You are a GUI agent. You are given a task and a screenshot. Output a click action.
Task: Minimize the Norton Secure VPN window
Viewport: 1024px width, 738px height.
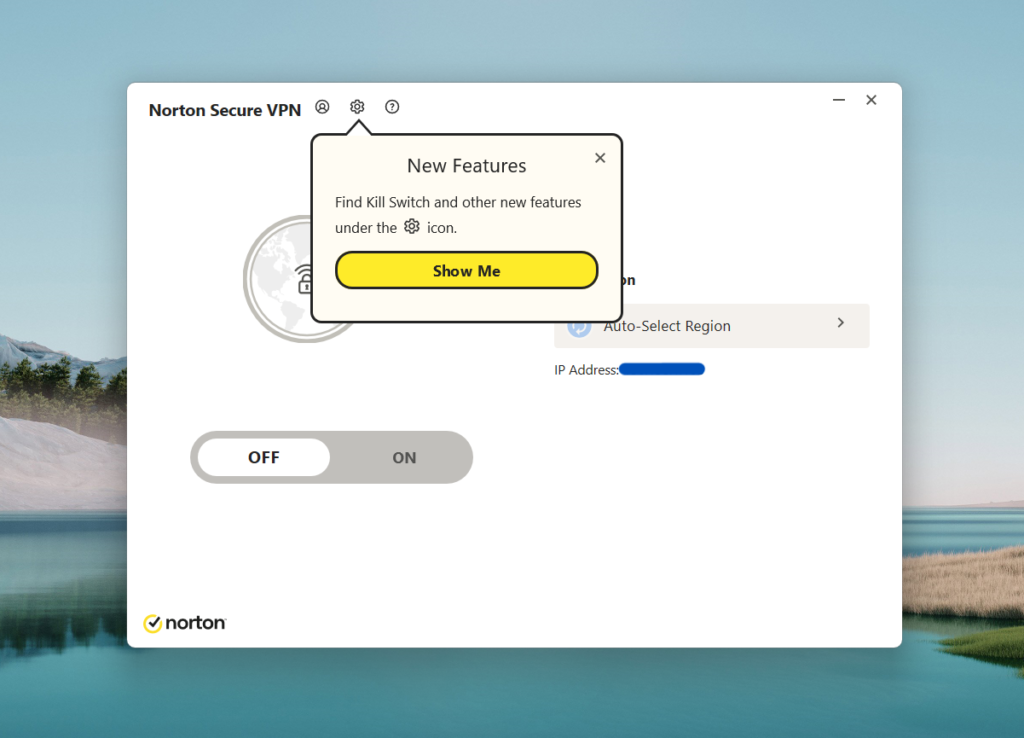(x=838, y=100)
